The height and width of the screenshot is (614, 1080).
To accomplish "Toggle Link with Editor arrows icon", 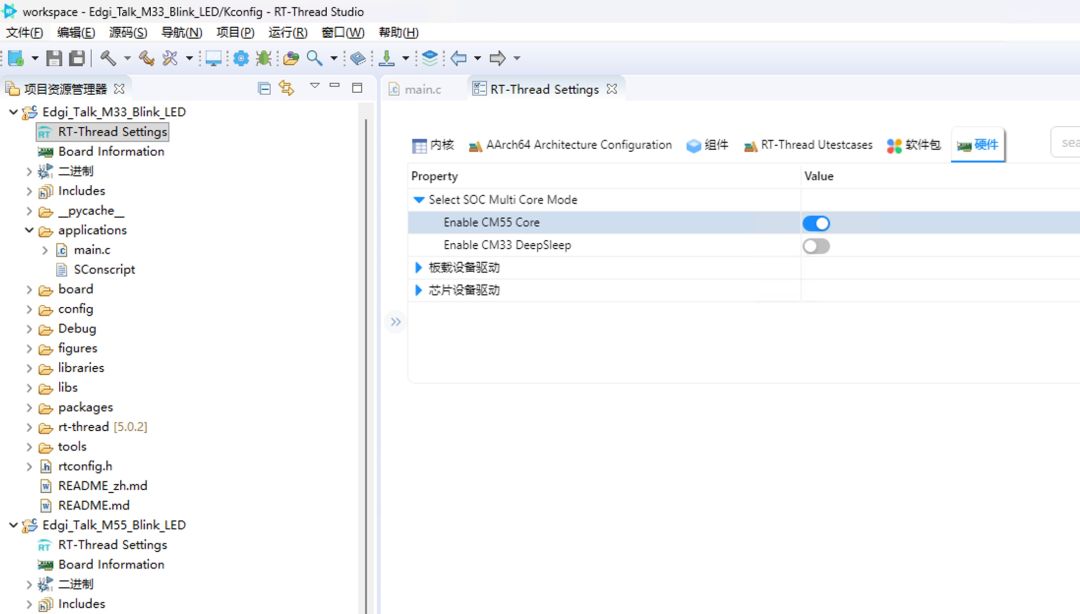I will (x=287, y=88).
